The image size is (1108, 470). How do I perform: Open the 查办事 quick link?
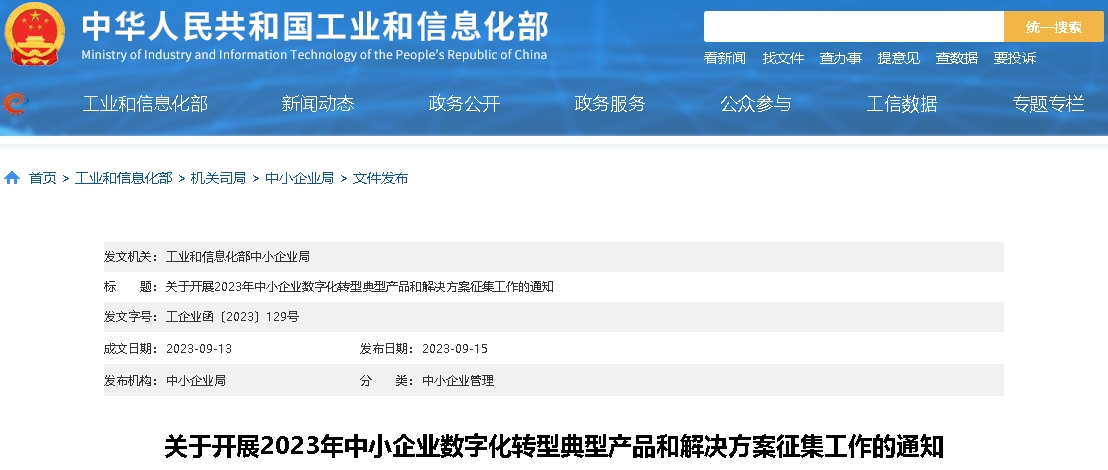pyautogui.click(x=841, y=59)
